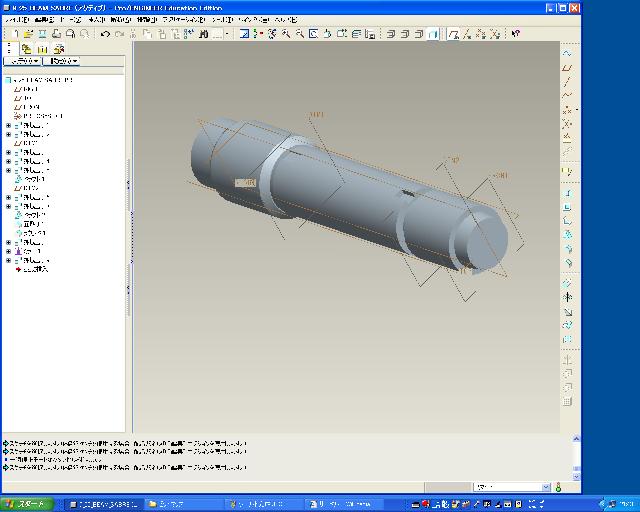Open the selection filter dropdown at bottom right
Viewport: 640px width, 512px height.
click(x=546, y=487)
